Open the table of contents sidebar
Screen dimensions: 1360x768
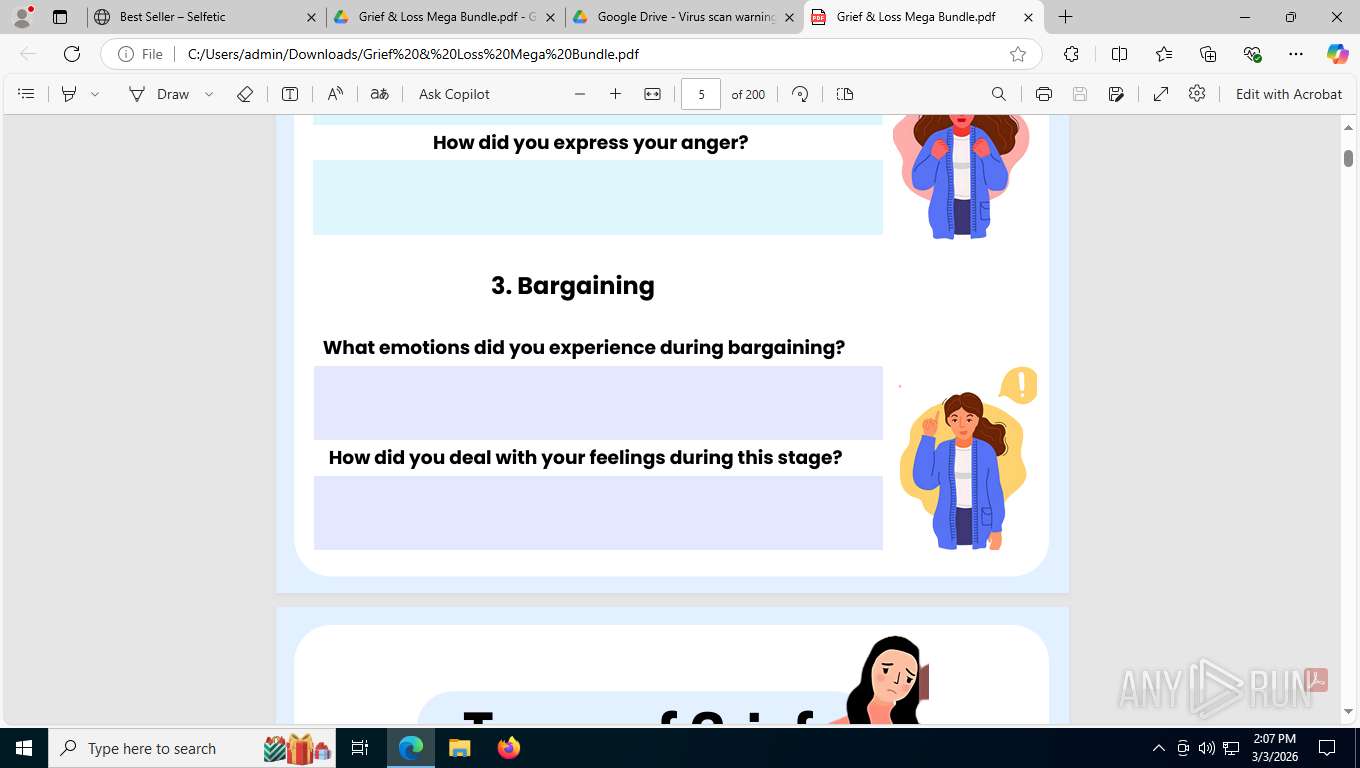(27, 94)
